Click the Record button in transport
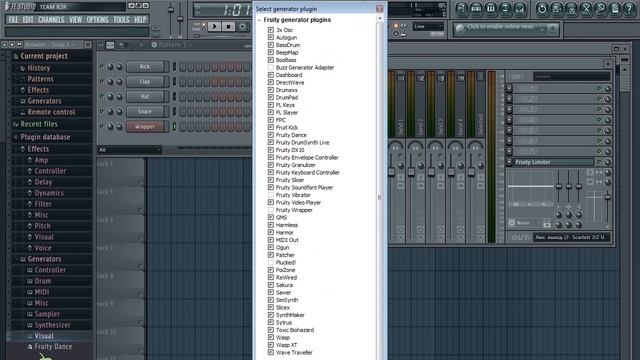 point(242,27)
